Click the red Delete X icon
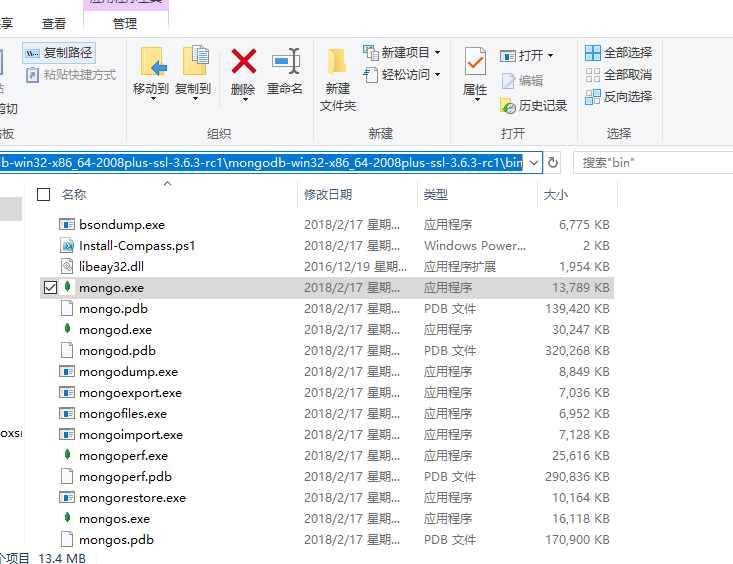Screen dimensions: 733x564 (244, 61)
